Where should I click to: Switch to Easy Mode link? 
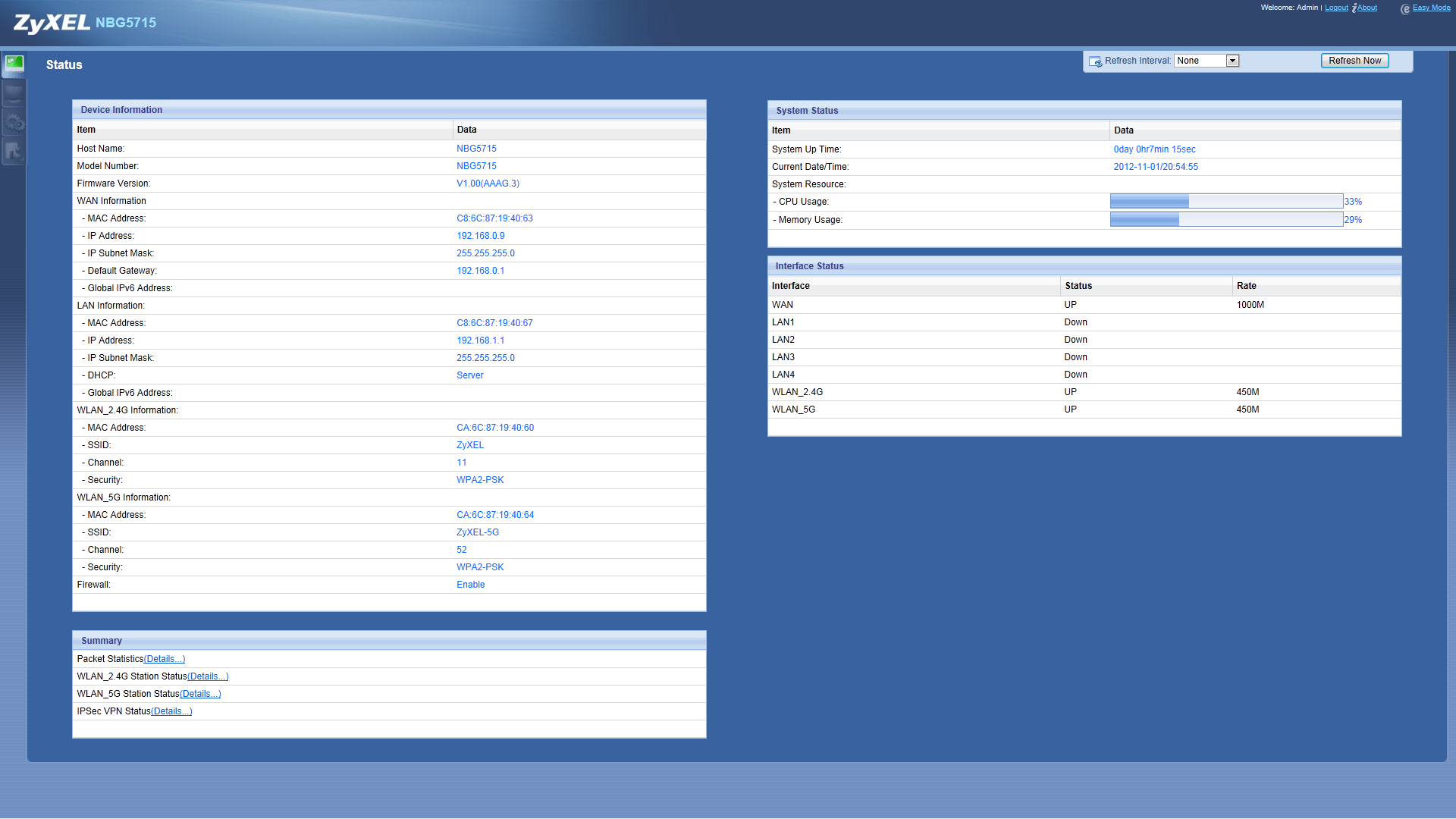pyautogui.click(x=1432, y=8)
